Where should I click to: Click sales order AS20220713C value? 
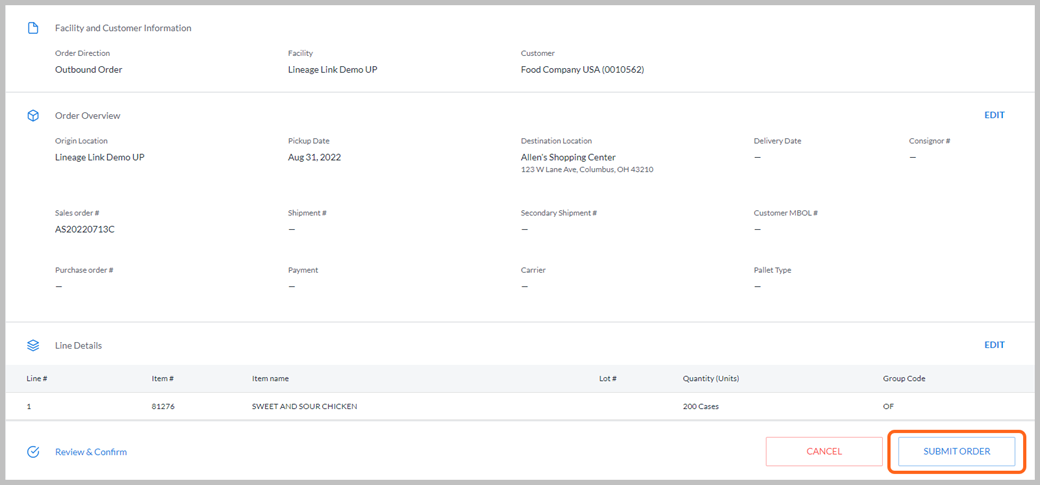[x=85, y=229]
